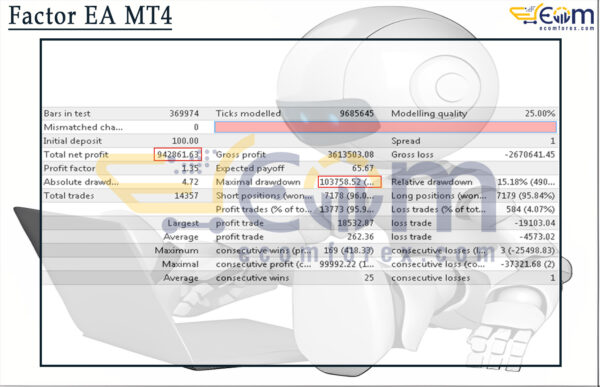Click the Factor EA MT4 heading
This screenshot has width=600, height=387.
[90, 16]
